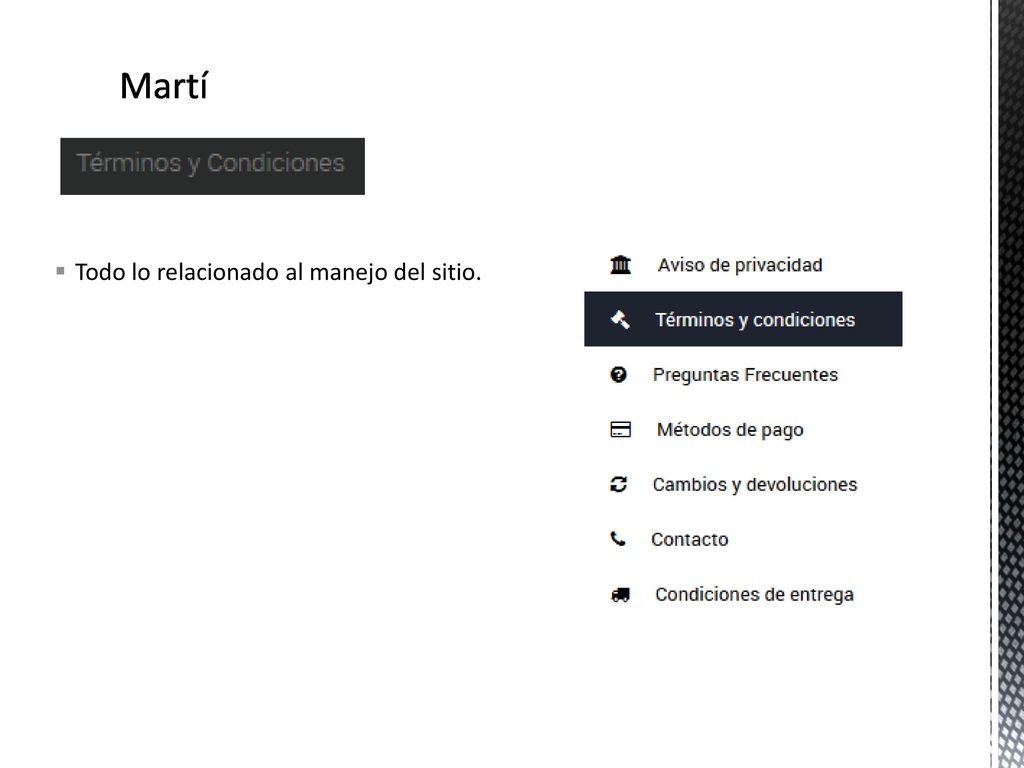Select the highlighted Términos y condiciones entry

click(743, 319)
